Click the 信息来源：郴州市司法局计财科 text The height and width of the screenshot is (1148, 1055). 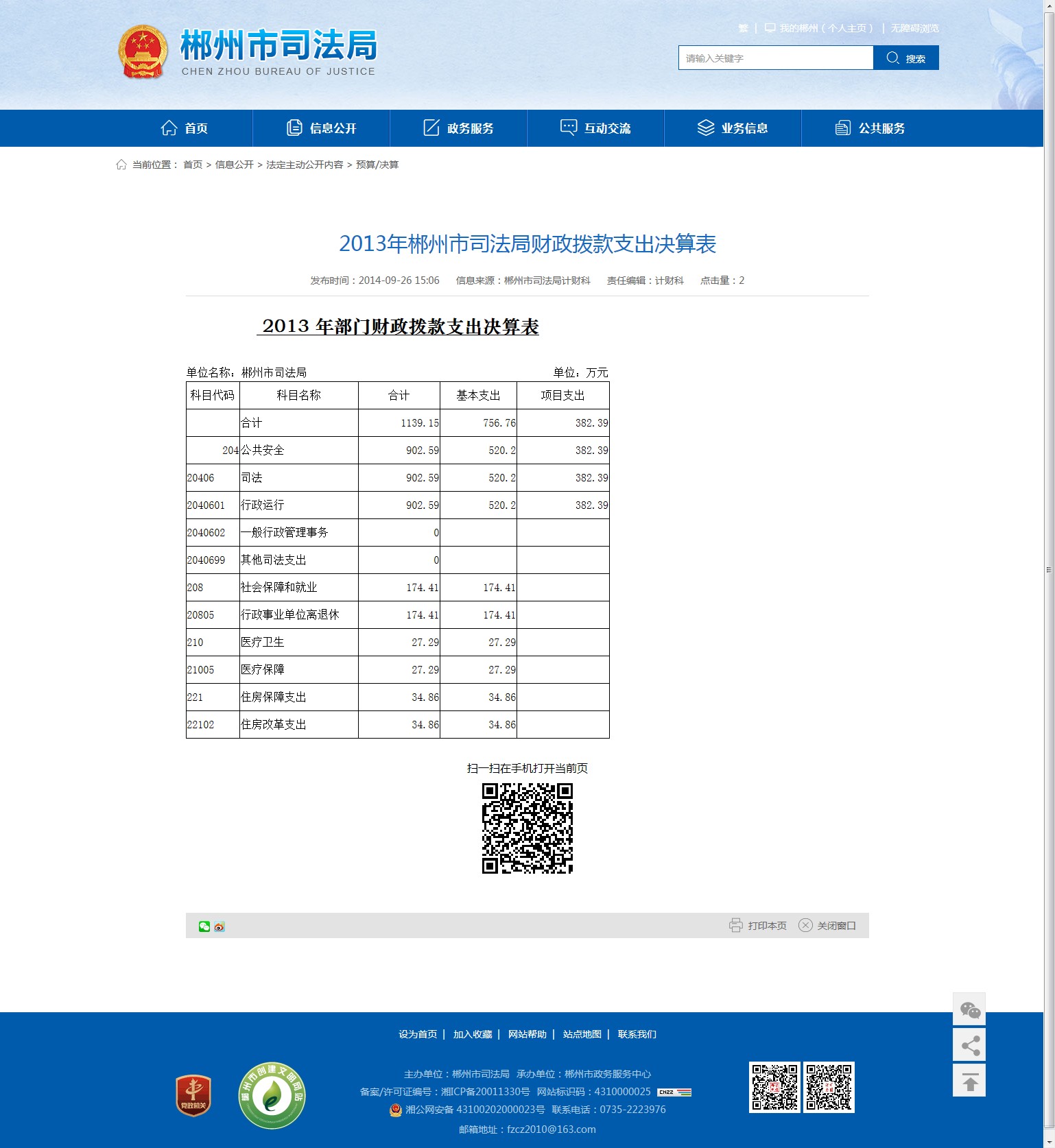click(x=523, y=280)
